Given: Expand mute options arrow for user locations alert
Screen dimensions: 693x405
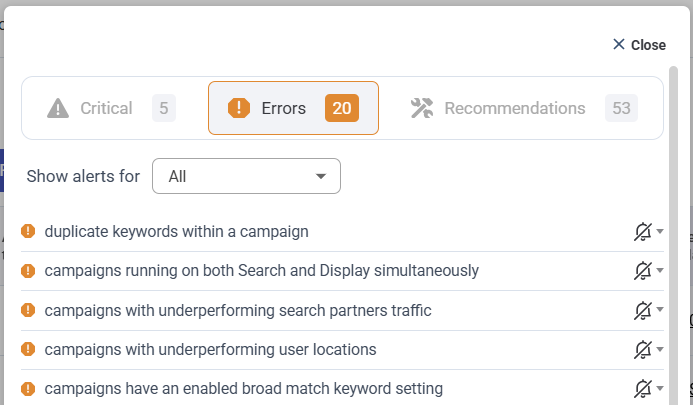Looking at the screenshot, I should (660, 350).
